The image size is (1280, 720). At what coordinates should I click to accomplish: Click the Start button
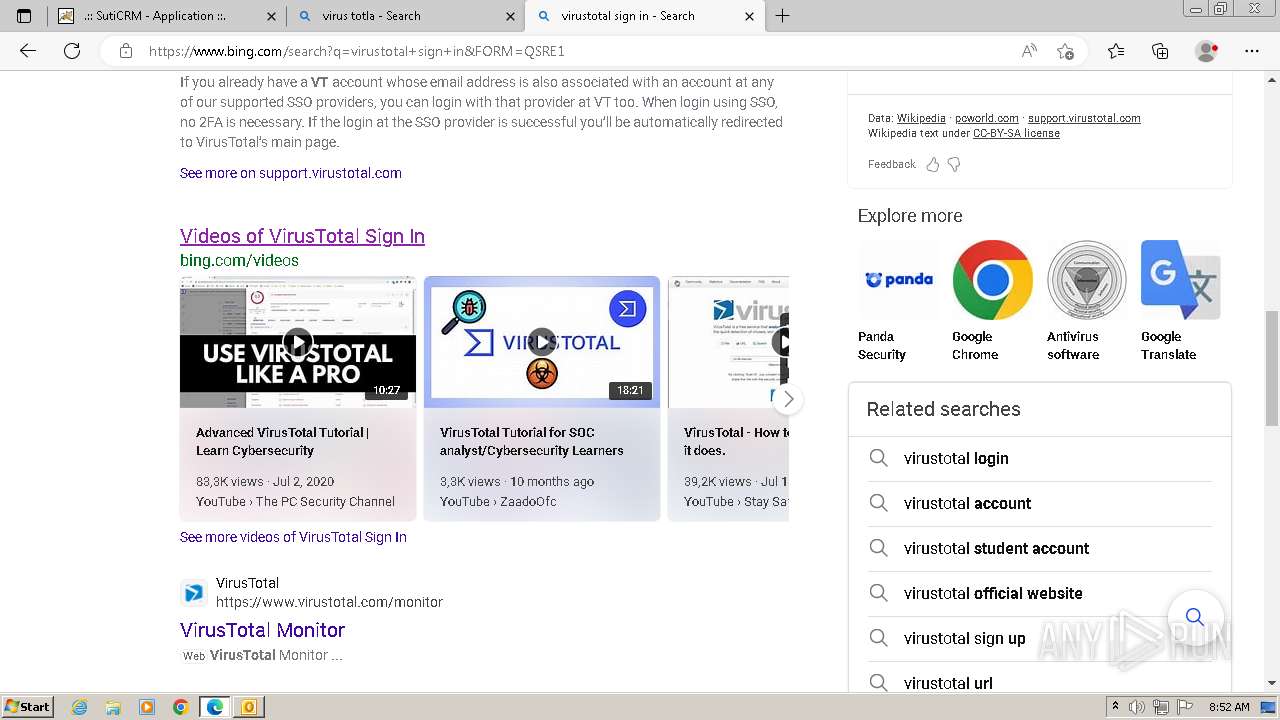[x=28, y=707]
